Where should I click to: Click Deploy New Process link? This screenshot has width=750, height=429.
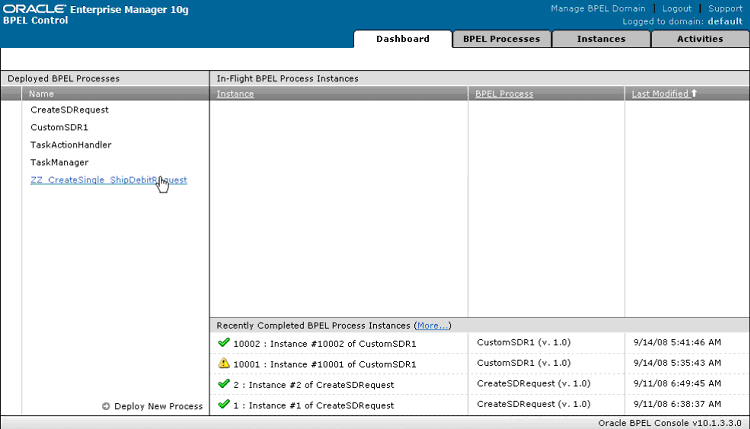pyautogui.click(x=158, y=406)
